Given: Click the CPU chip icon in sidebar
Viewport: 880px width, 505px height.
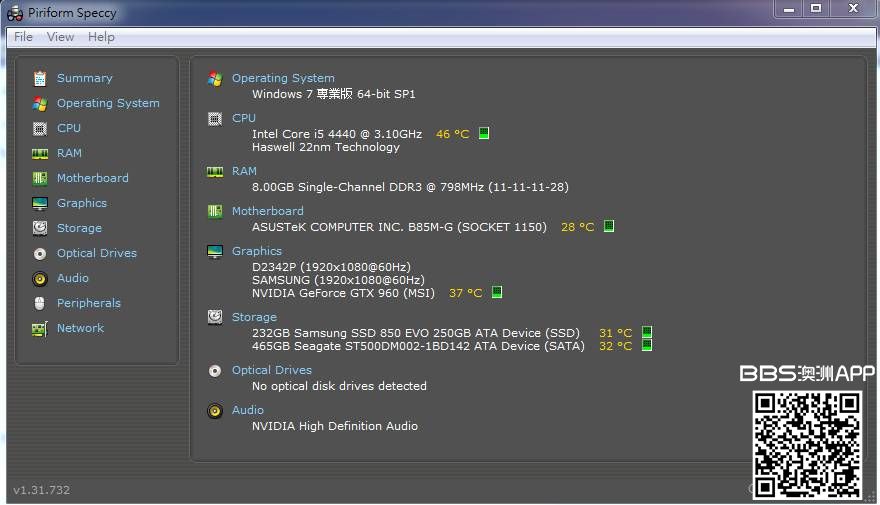Looking at the screenshot, I should 40,128.
